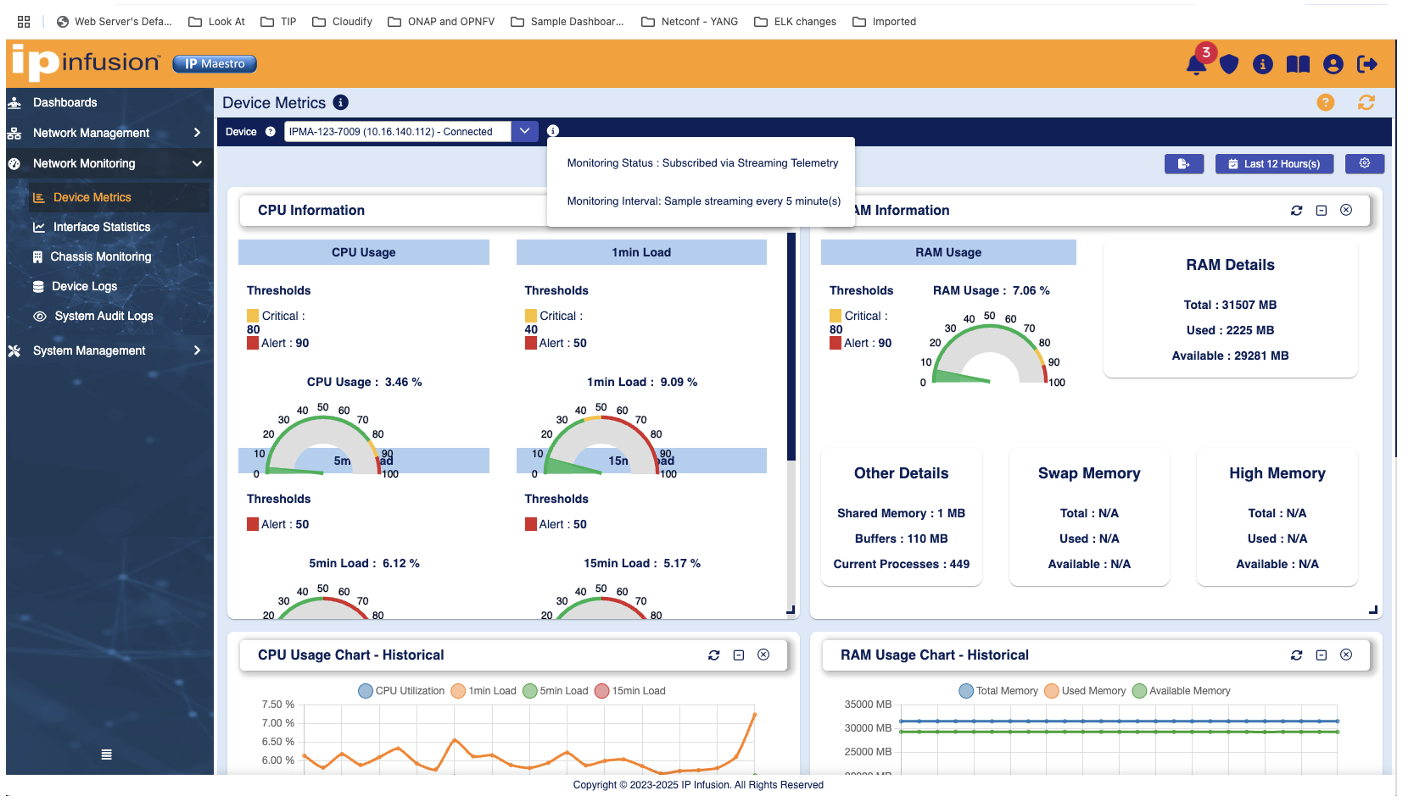Image resolution: width=1408 pixels, height=804 pixels.
Task: Open the Look At bookmarks folder
Action: click(x=217, y=21)
